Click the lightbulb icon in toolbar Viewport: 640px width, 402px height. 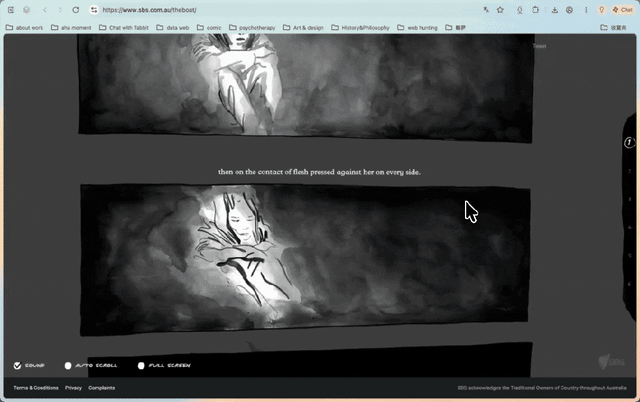601,10
